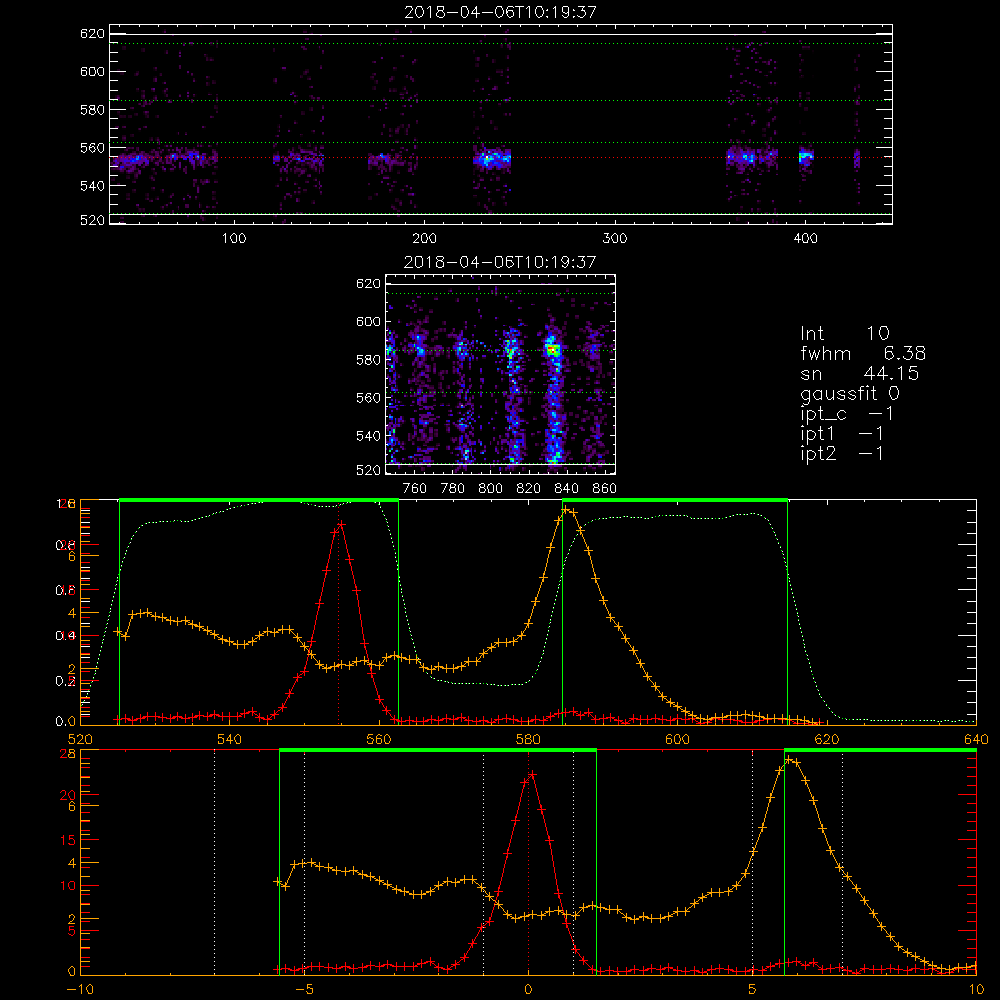Click the thick green bar atop third plot's left window
This screenshot has height=1000, width=1000.
click(x=259, y=500)
